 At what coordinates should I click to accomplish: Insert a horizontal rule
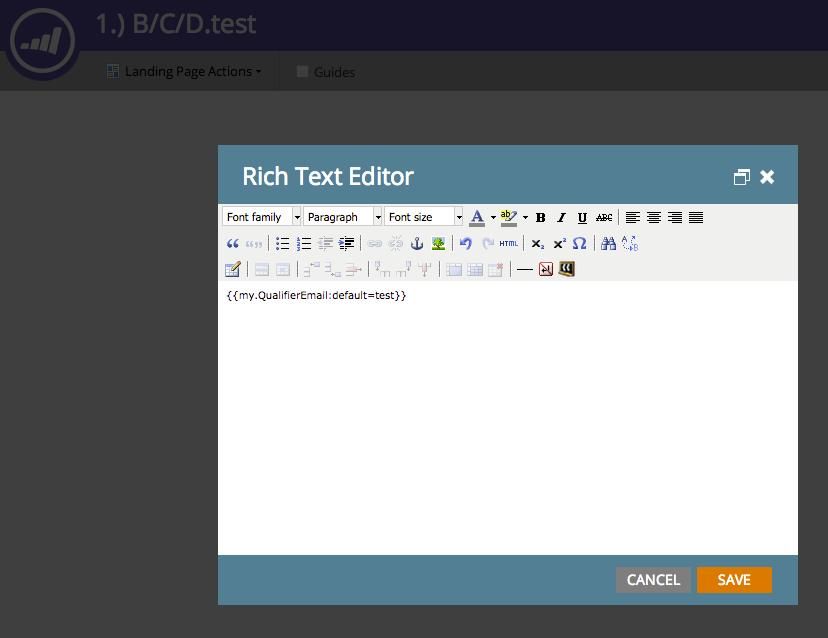[x=524, y=269]
